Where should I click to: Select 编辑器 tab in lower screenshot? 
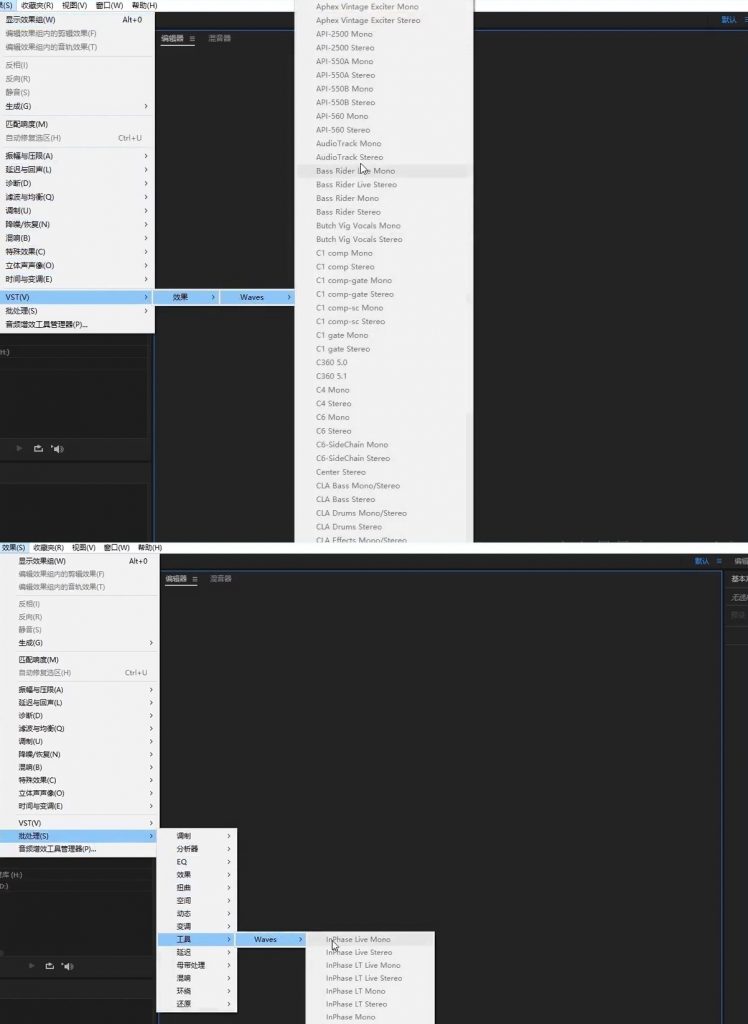pos(176,579)
